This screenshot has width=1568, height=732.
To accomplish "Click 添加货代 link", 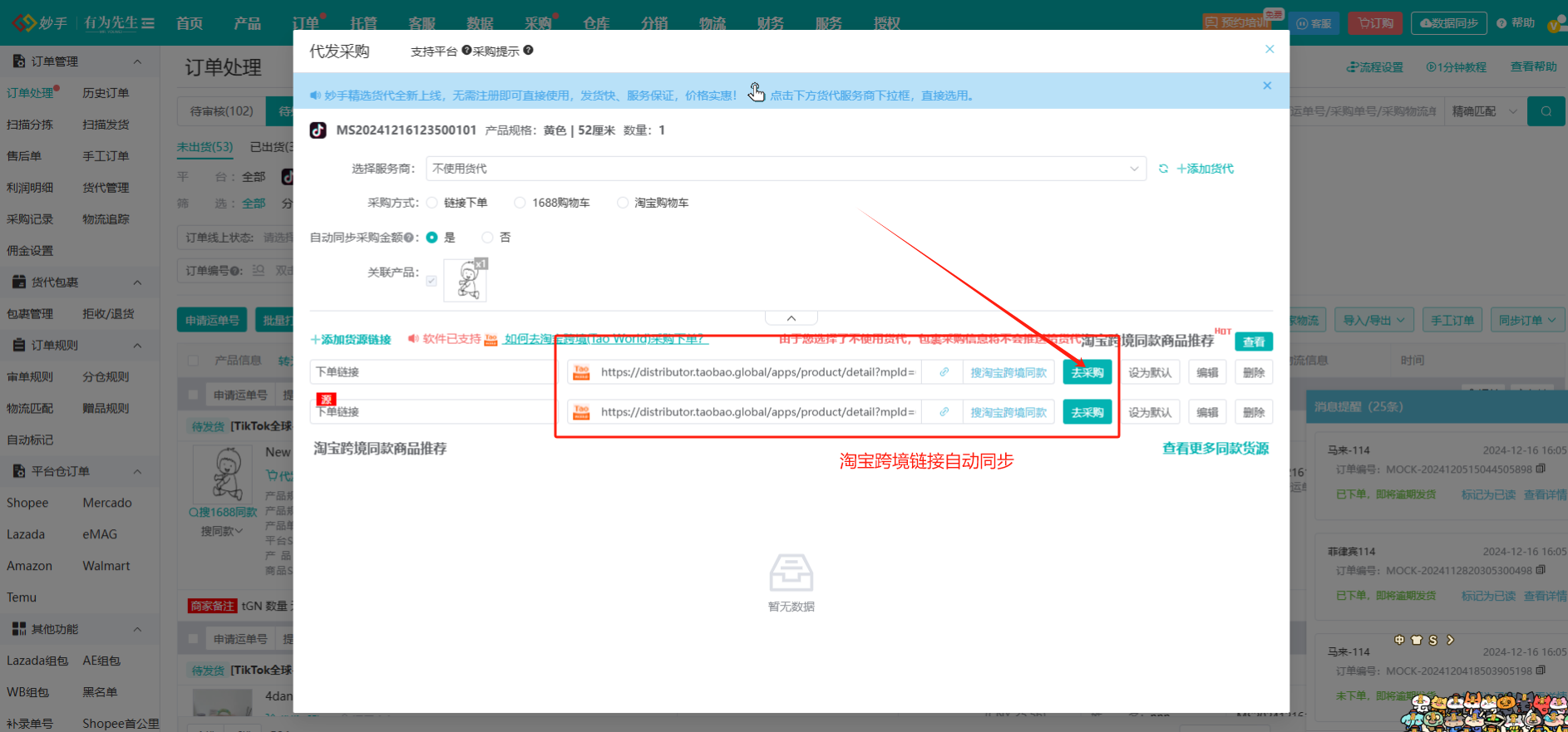I will (1205, 169).
